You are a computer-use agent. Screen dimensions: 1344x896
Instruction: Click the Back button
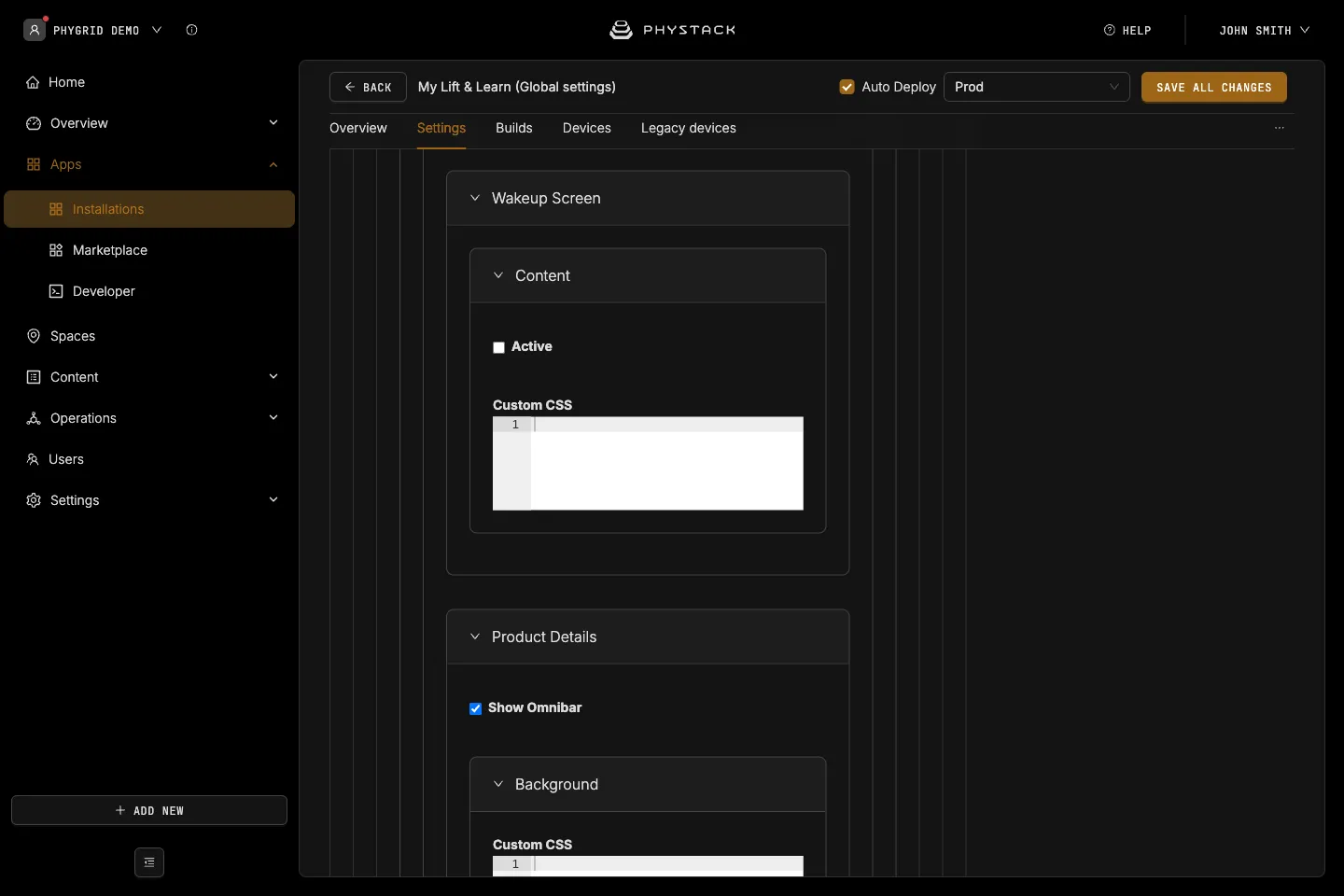[368, 87]
